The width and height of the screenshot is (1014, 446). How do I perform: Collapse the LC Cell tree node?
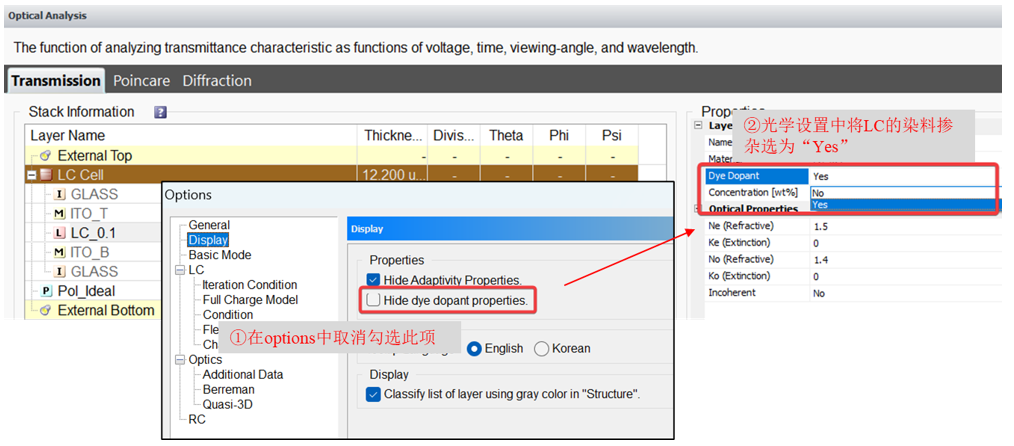click(31, 175)
